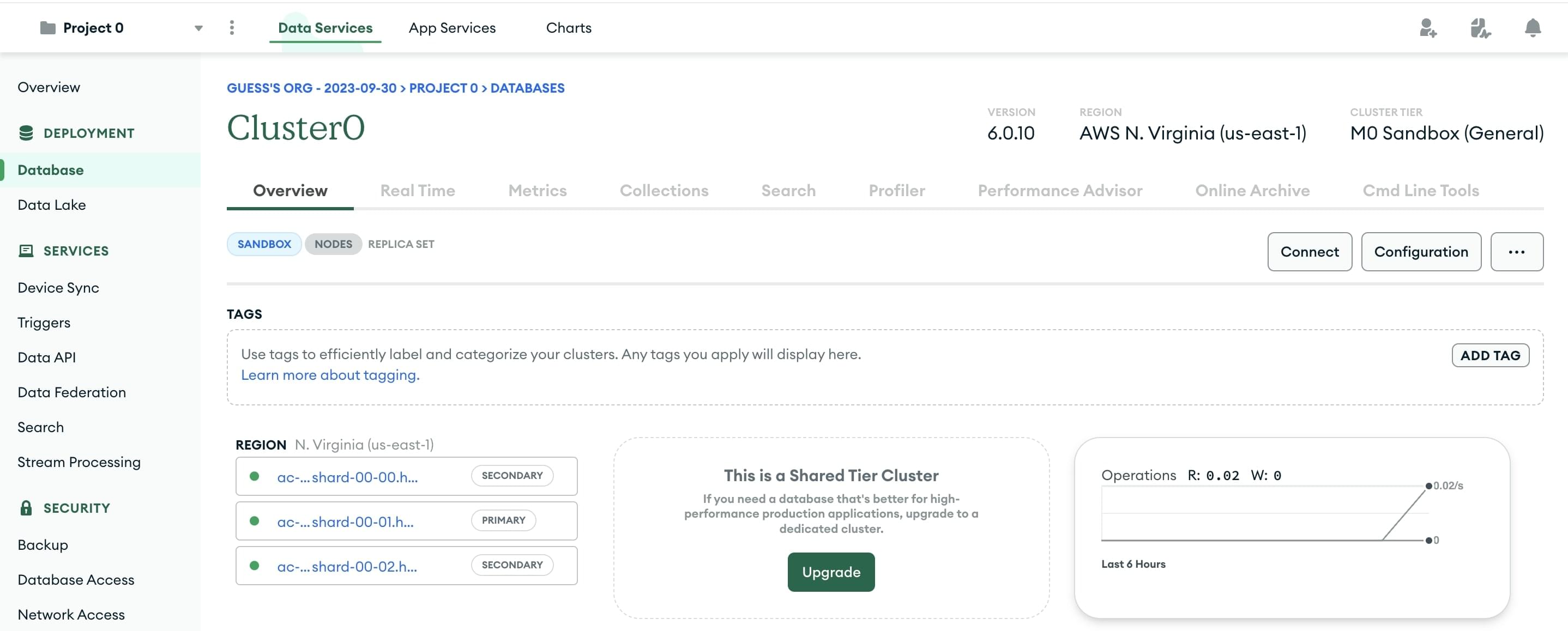Click the SECONDARY badge on shard-00-02
Screen dimensions: 1568x631
click(x=512, y=565)
